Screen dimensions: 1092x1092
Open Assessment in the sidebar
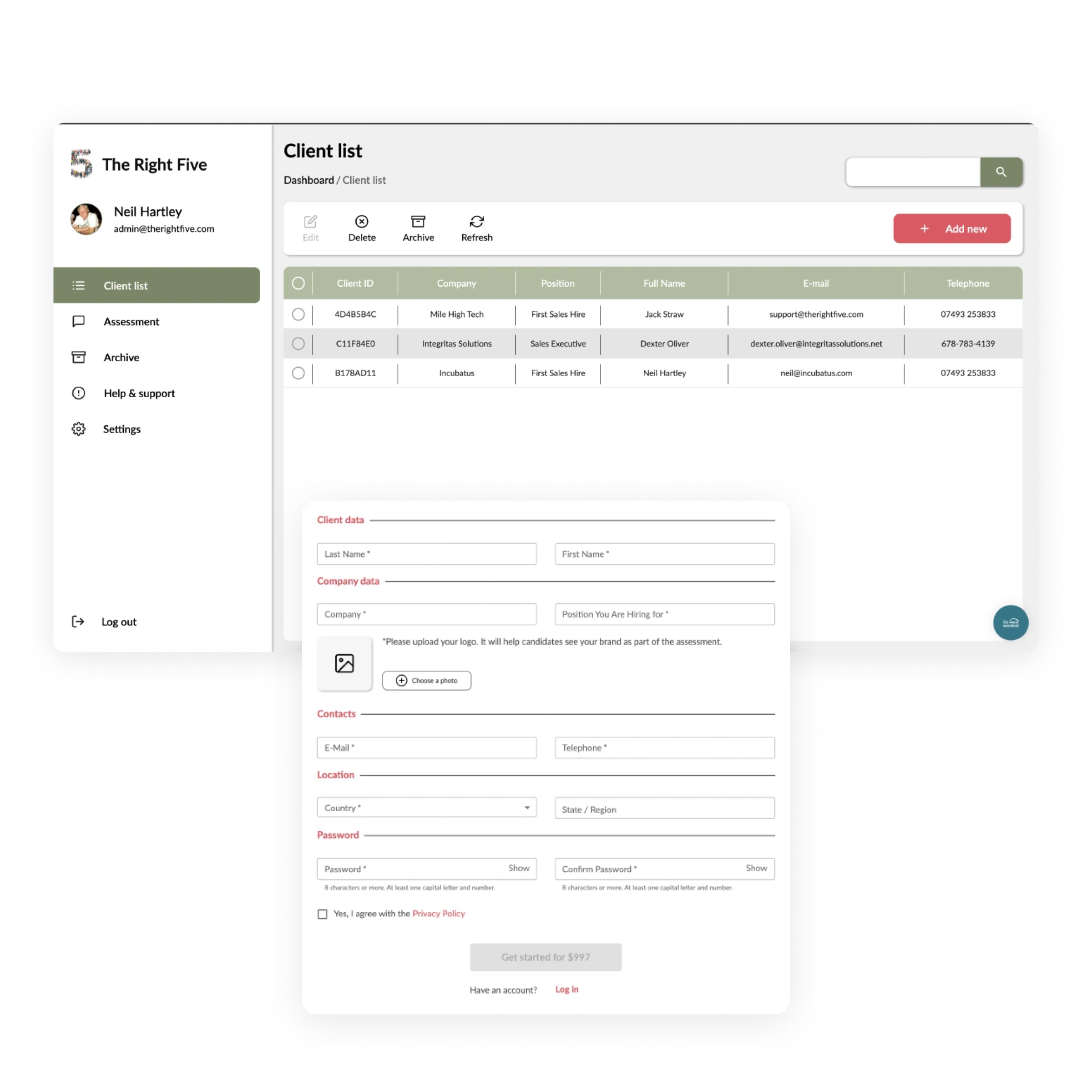131,322
